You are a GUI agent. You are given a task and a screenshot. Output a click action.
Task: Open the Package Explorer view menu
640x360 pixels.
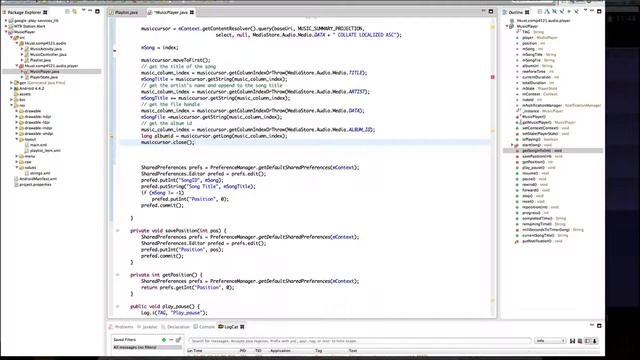pyautogui.click(x=83, y=11)
